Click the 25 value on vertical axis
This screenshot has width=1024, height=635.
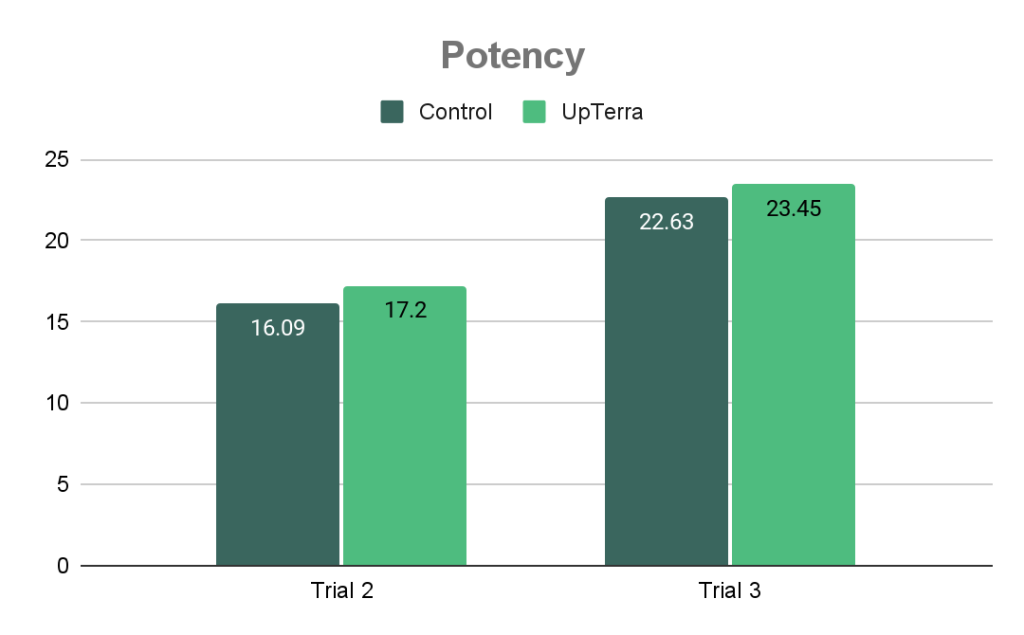[58, 160]
